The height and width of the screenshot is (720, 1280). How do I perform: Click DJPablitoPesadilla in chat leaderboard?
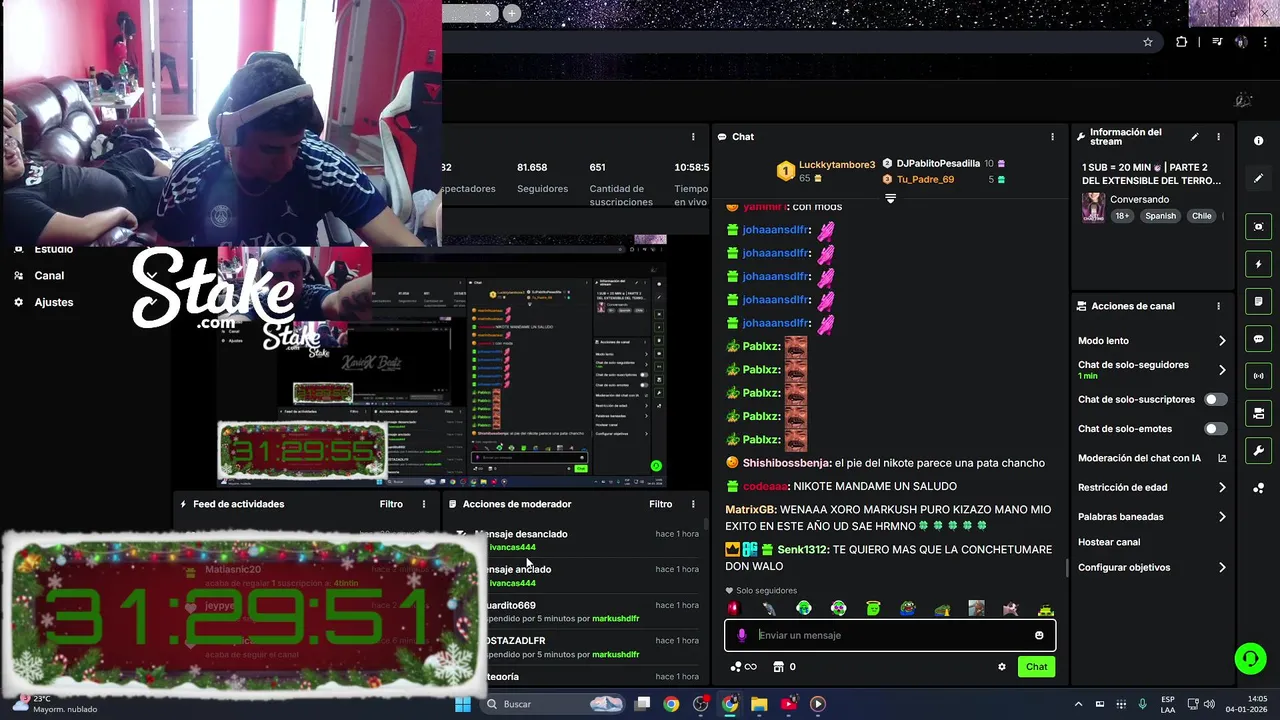[938, 163]
